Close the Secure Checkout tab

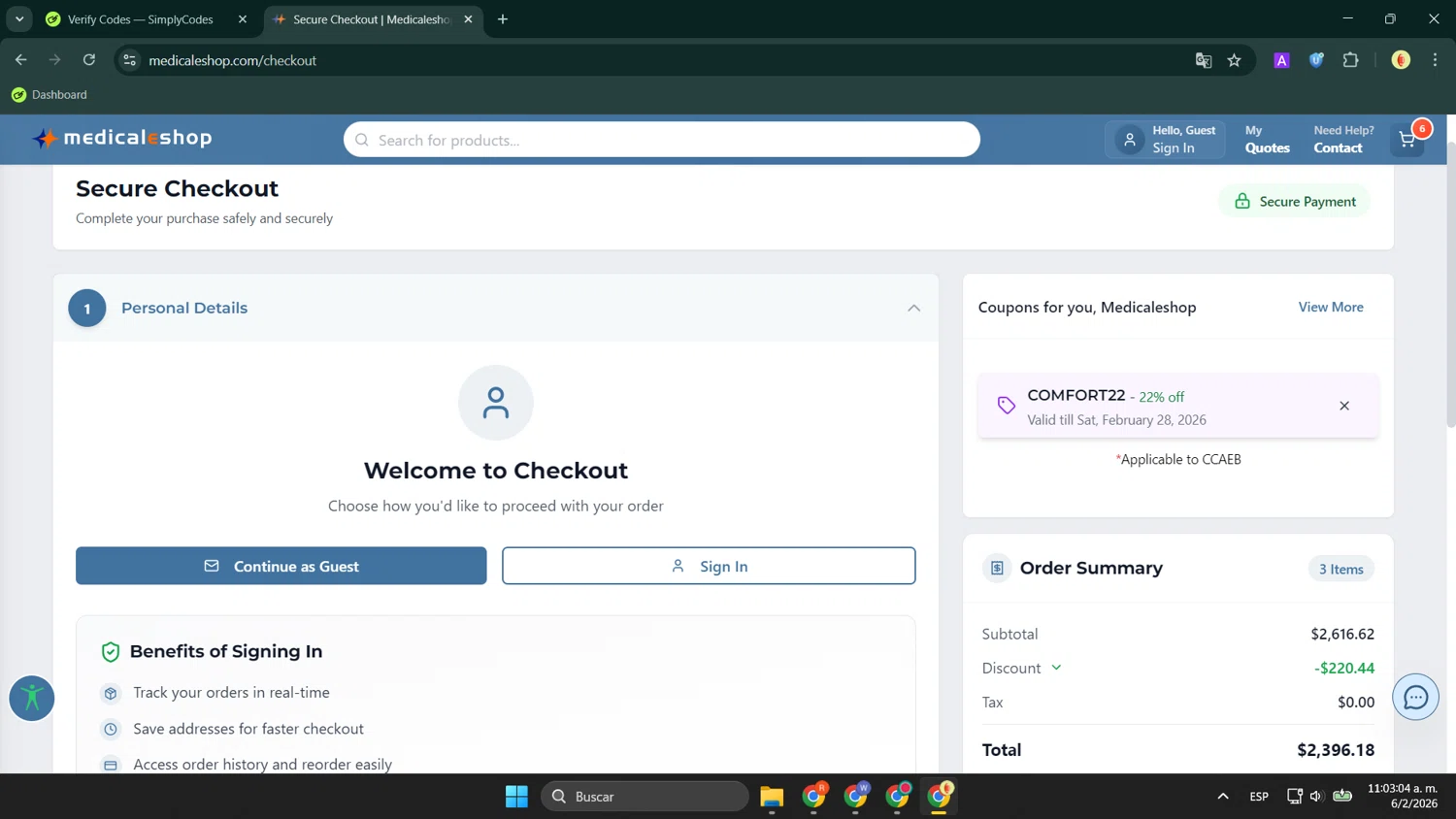click(468, 19)
